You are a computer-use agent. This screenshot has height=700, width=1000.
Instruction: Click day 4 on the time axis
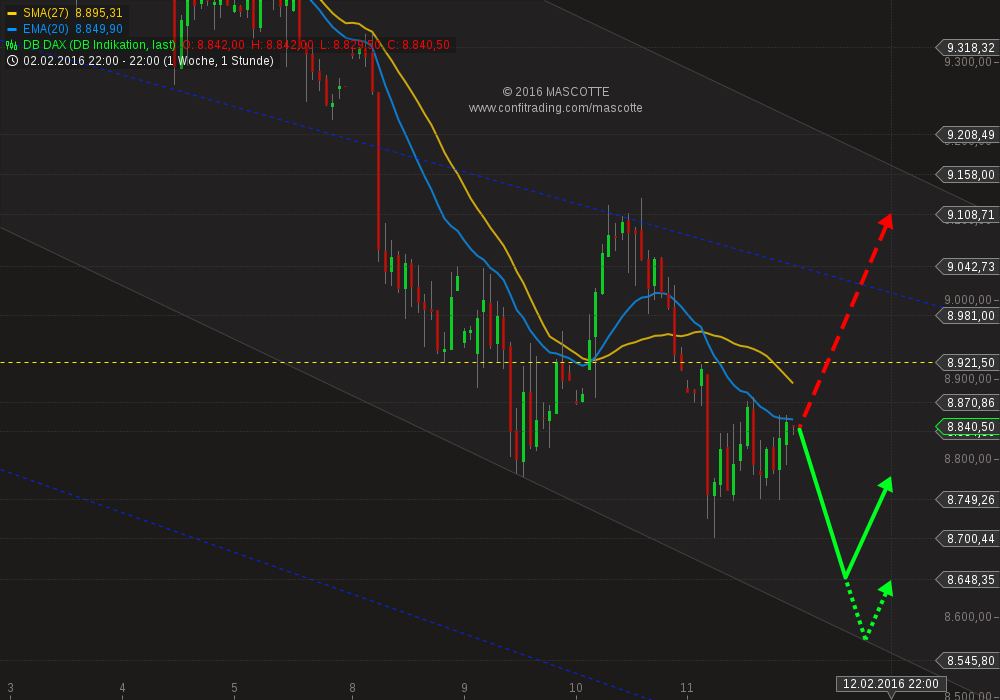(x=122, y=688)
